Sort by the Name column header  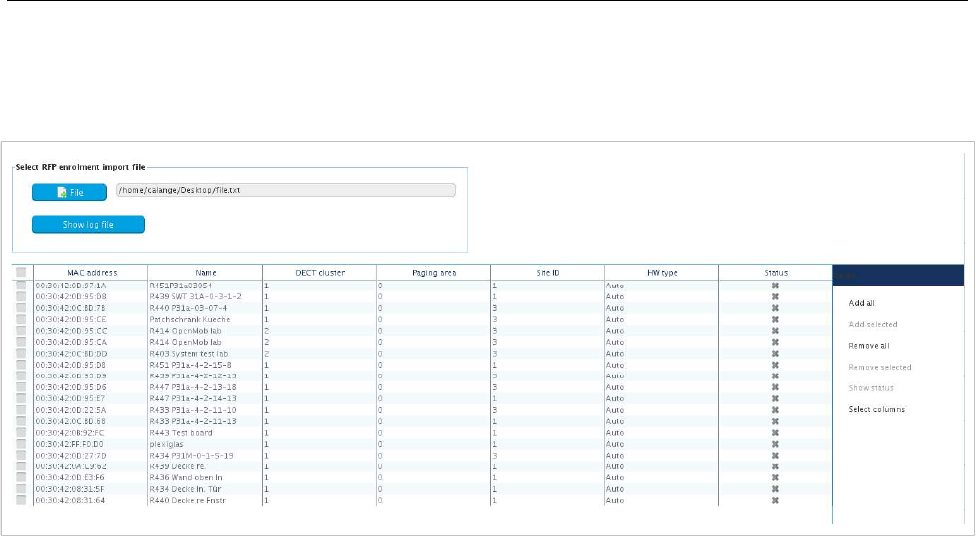tap(205, 273)
